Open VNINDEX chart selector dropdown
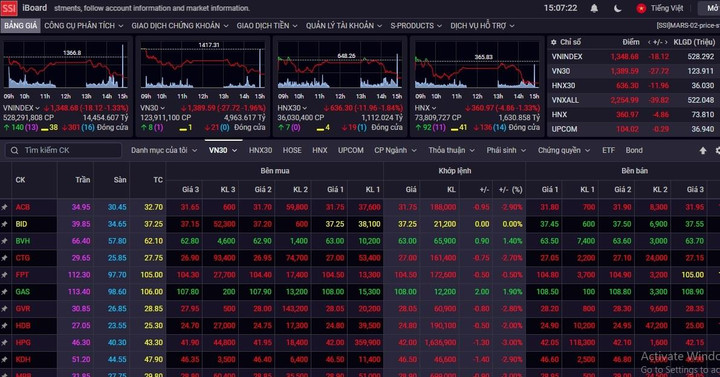Viewport: 720px width, 377px height. 22,108
